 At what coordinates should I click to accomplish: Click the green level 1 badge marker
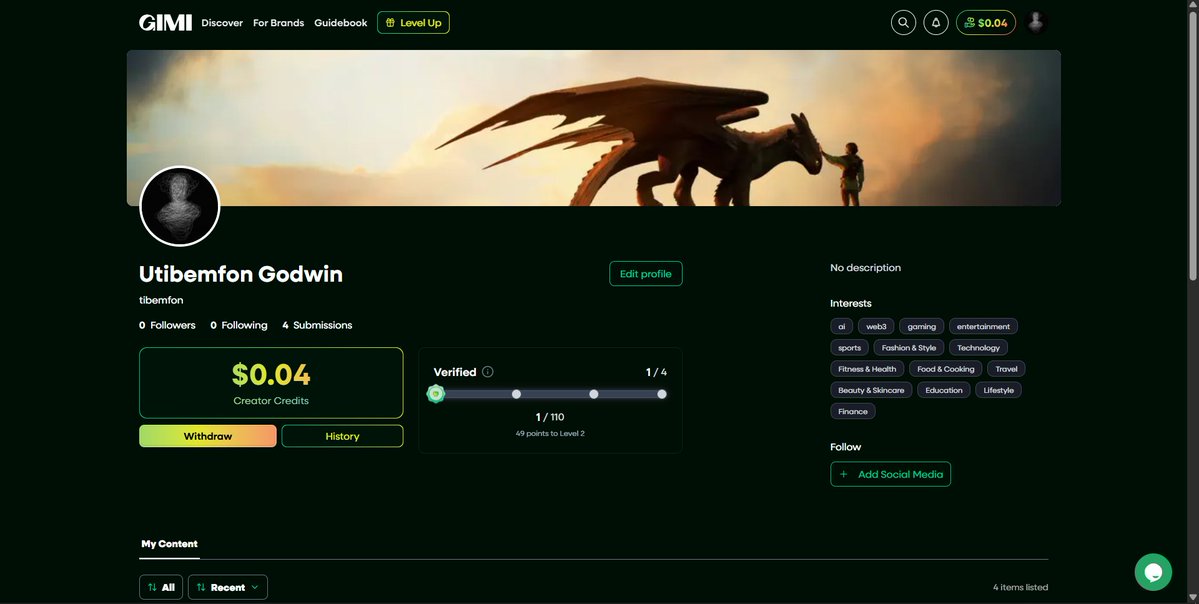point(436,394)
